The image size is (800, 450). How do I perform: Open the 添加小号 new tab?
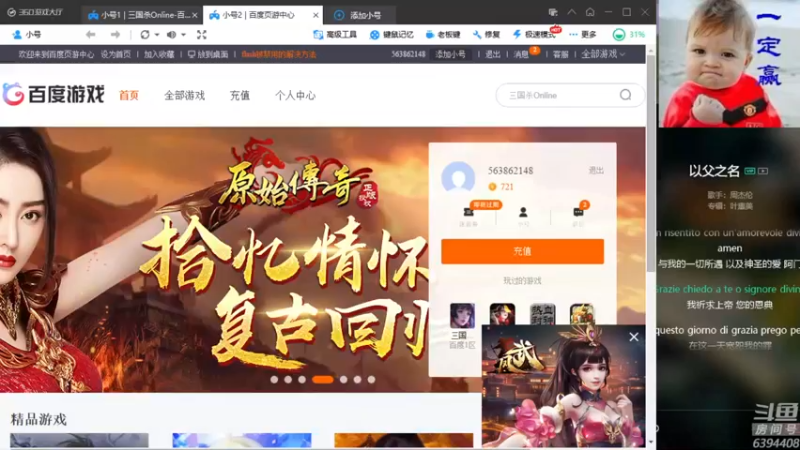point(358,15)
